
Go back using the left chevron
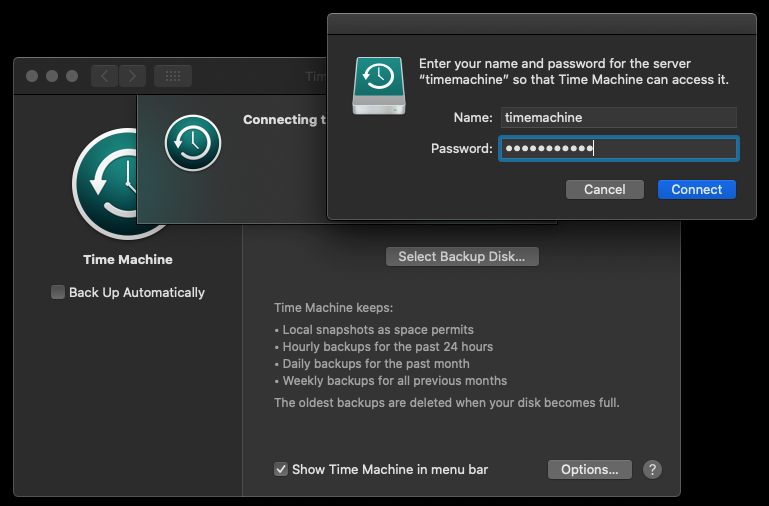104,76
